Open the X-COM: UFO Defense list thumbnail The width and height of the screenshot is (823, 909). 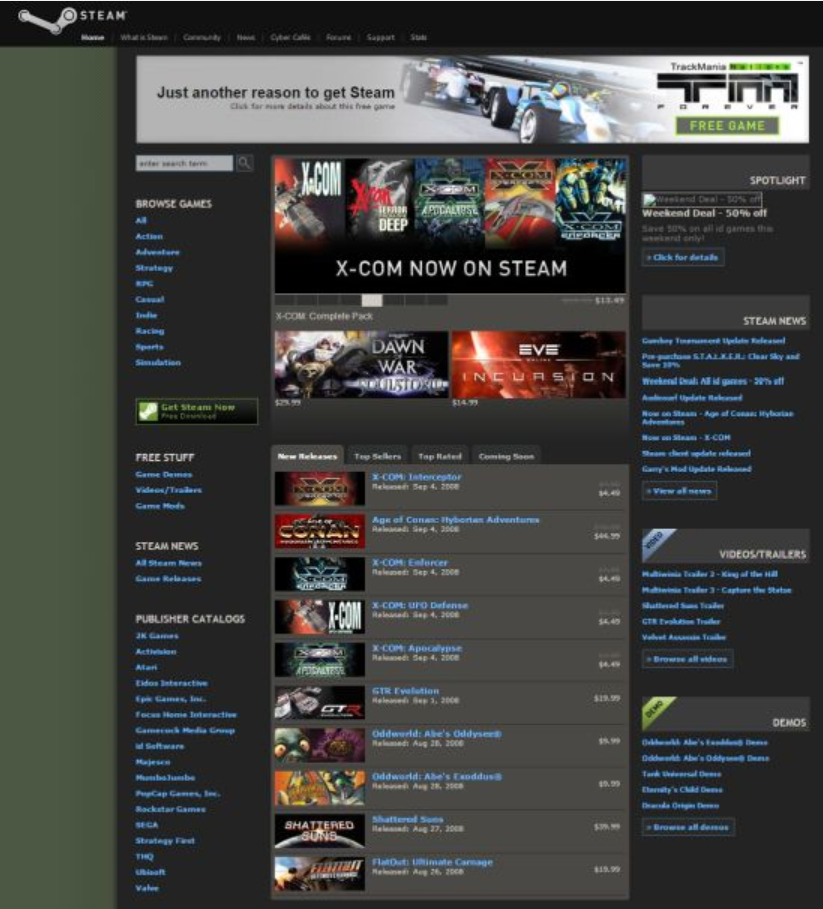pyautogui.click(x=319, y=617)
